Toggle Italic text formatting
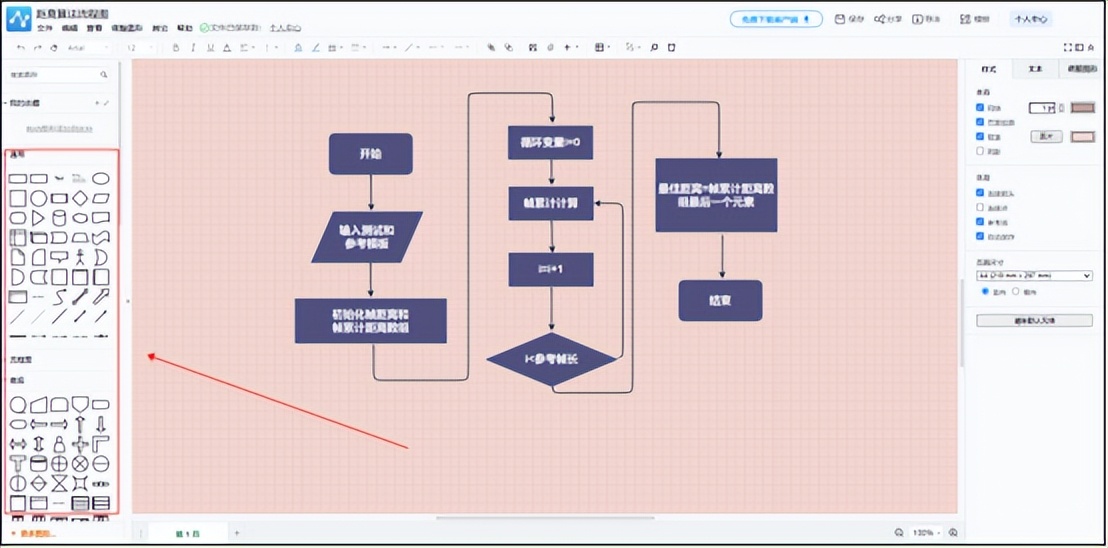 [x=193, y=48]
